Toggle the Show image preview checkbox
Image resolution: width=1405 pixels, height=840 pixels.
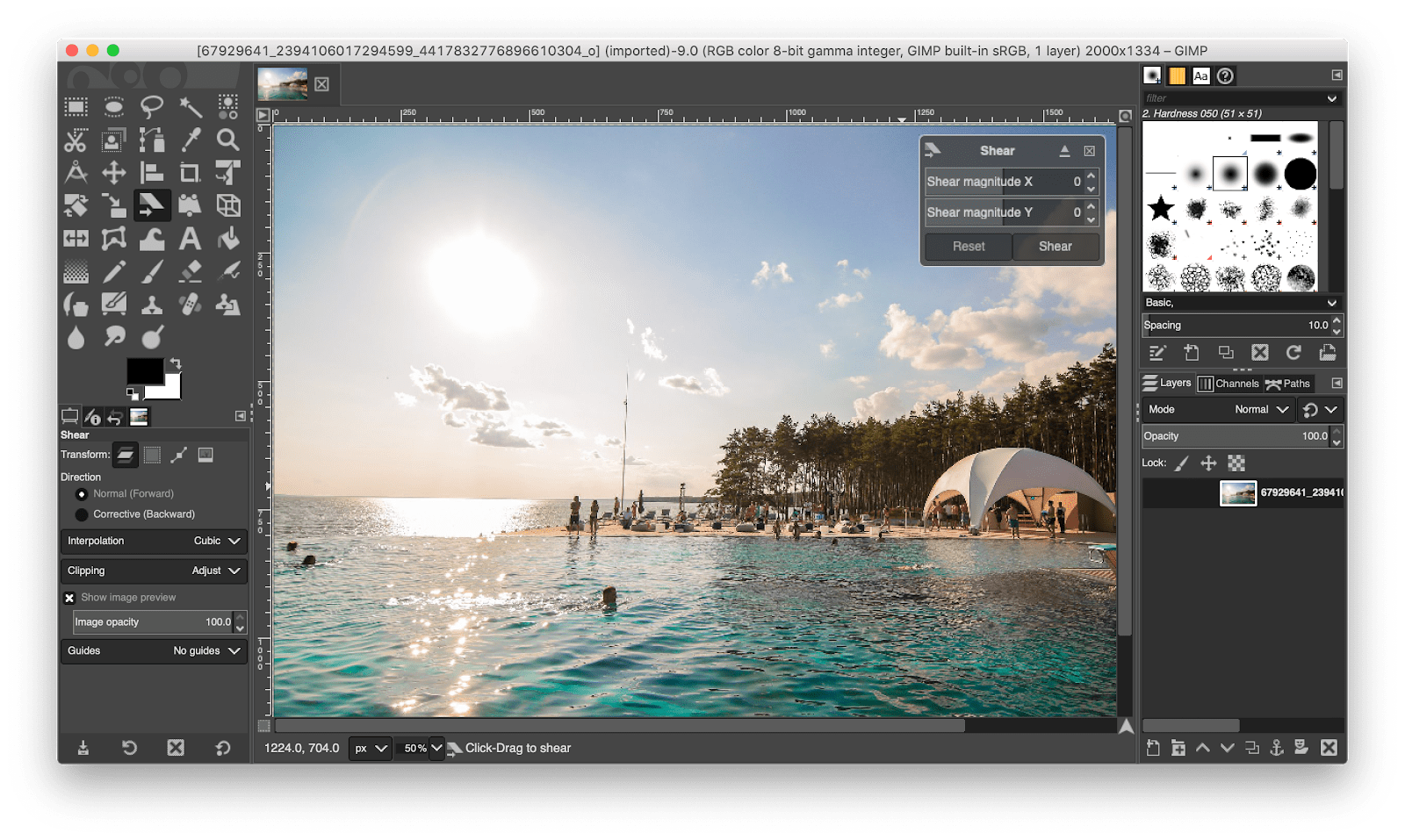69,598
